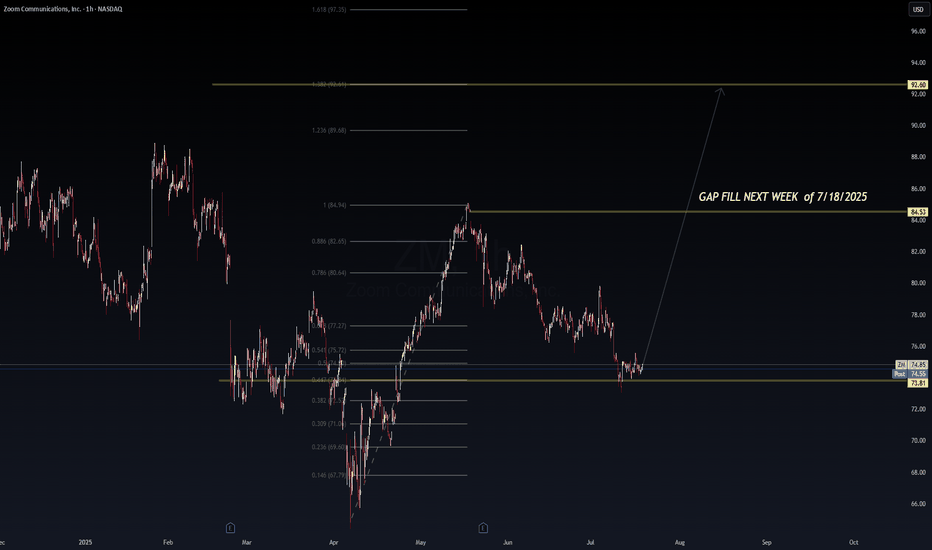This screenshot has width=932, height=550.
Task: Click the 72.00 price scale label
Action: pyautogui.click(x=918, y=409)
